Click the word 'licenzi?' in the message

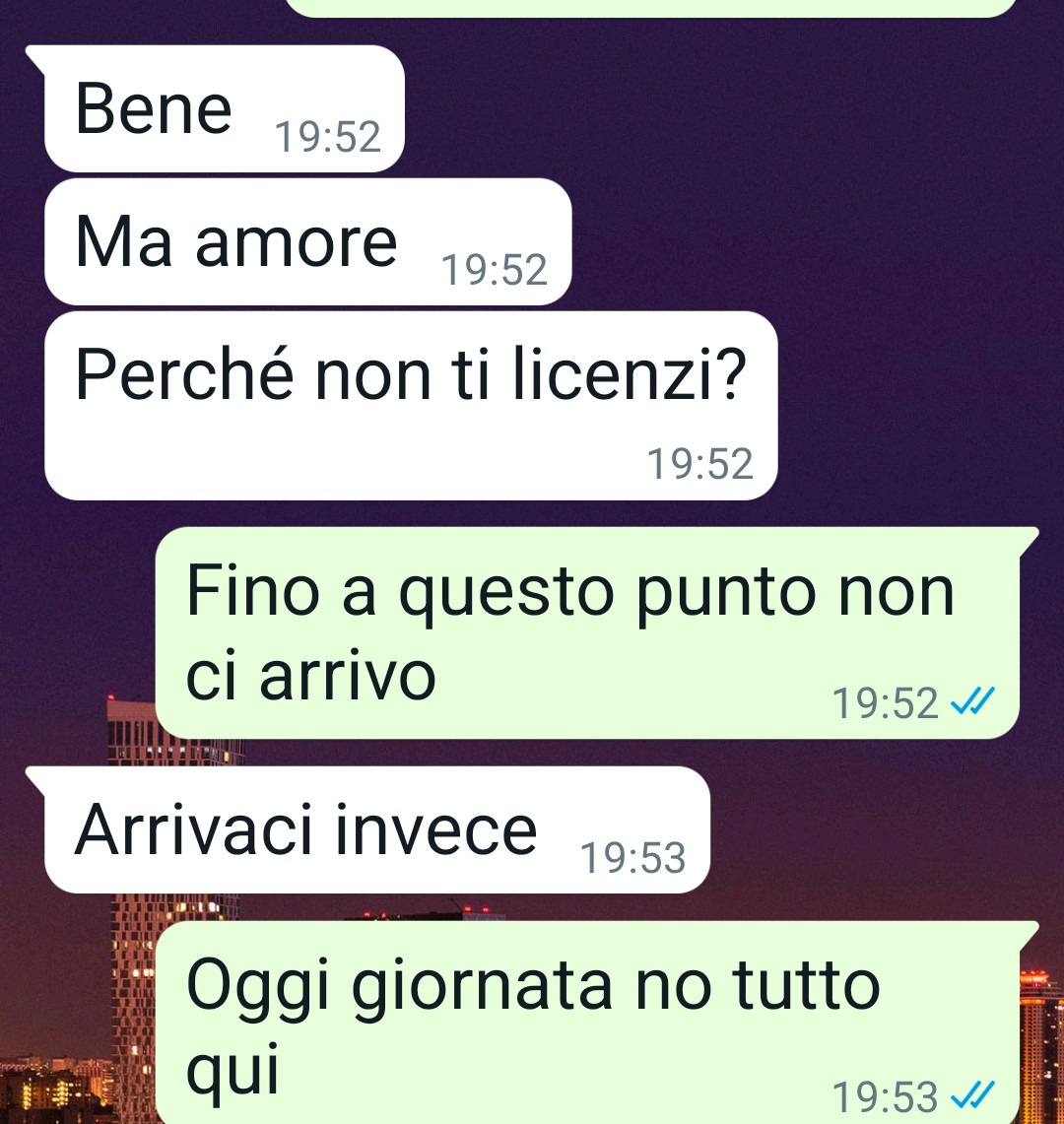631,374
